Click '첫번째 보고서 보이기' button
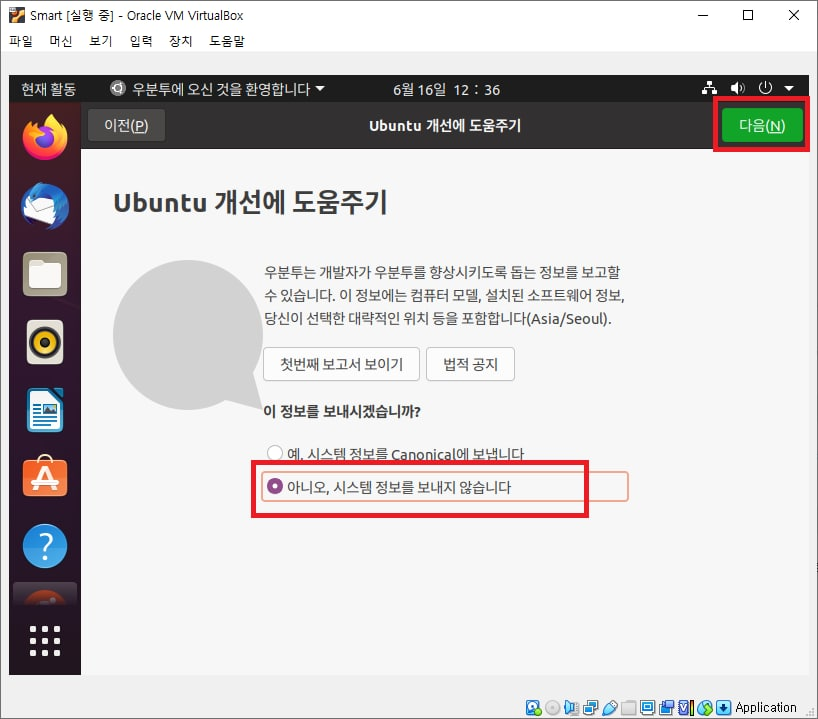This screenshot has width=818, height=719. [x=341, y=364]
